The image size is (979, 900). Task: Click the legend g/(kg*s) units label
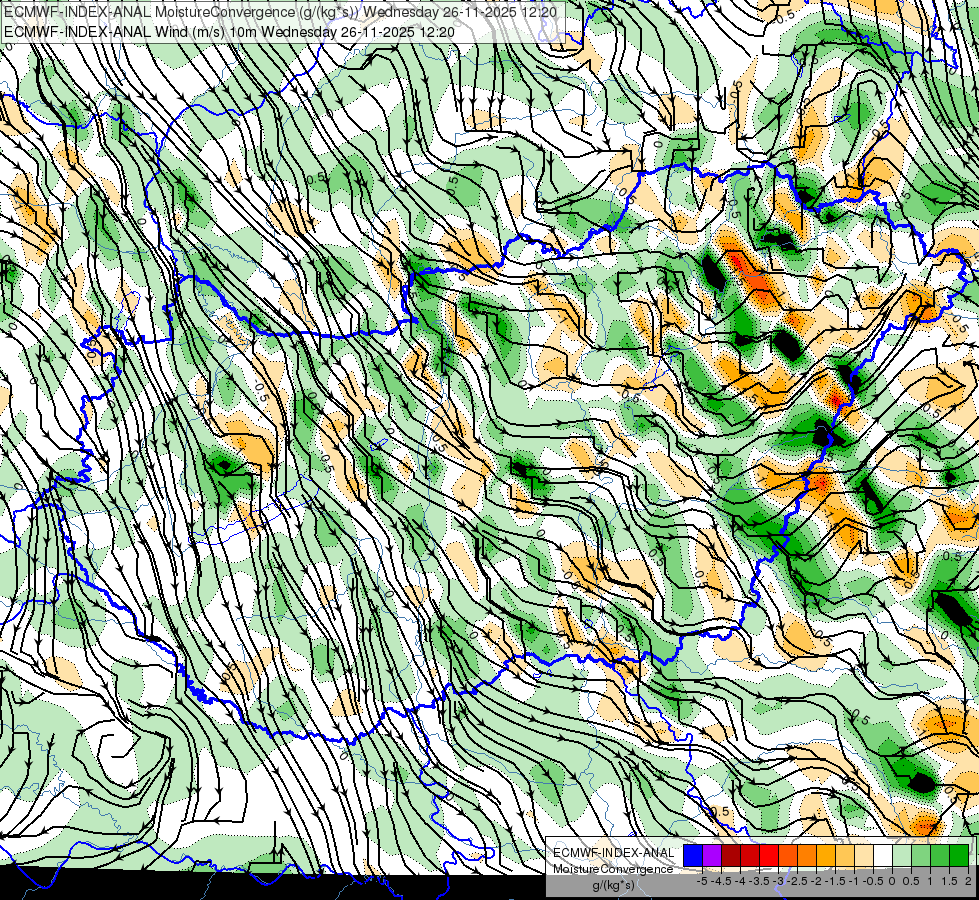pos(613,885)
